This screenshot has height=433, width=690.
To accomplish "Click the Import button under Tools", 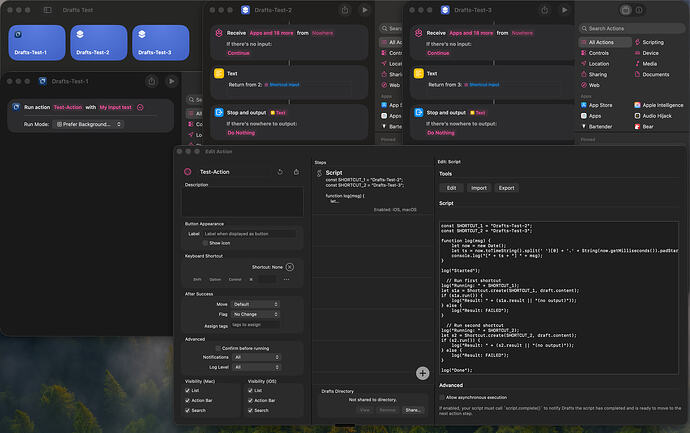I will click(x=479, y=187).
